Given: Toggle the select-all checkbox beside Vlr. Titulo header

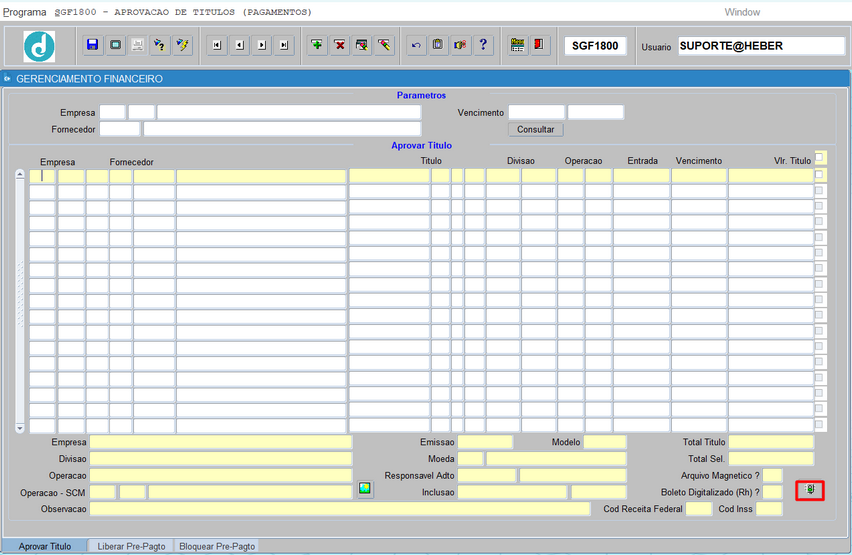Looking at the screenshot, I should 819,158.
